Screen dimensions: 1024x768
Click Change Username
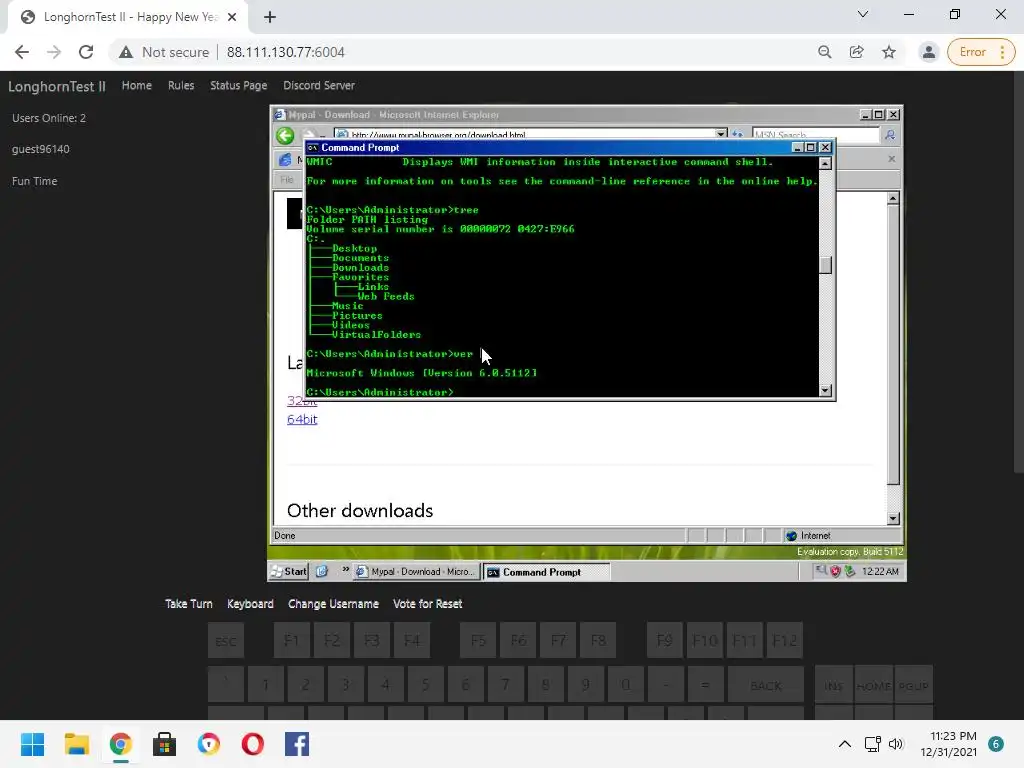333,604
